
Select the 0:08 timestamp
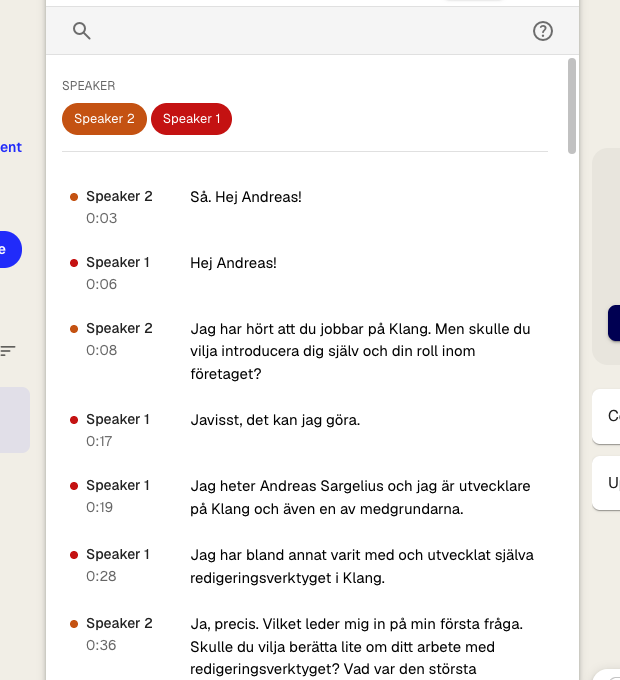click(x=101, y=351)
